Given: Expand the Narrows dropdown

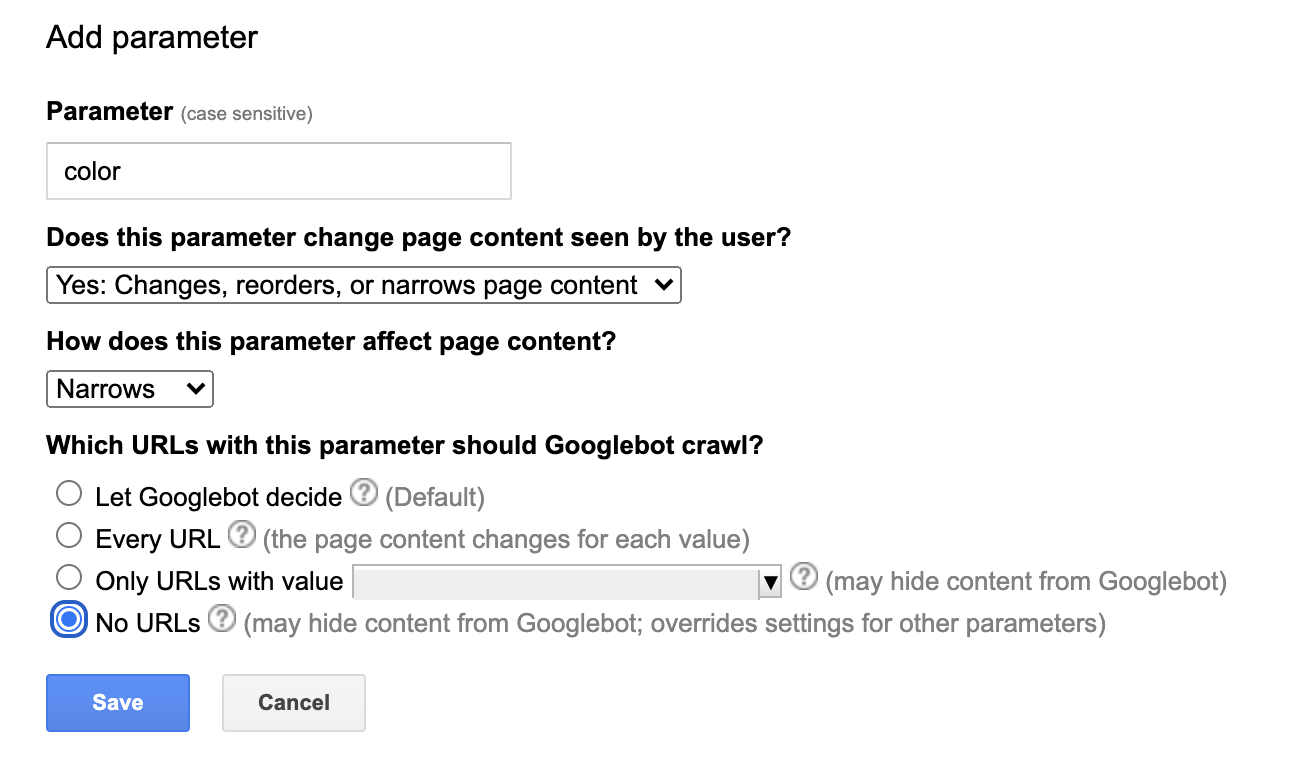Looking at the screenshot, I should [130, 389].
